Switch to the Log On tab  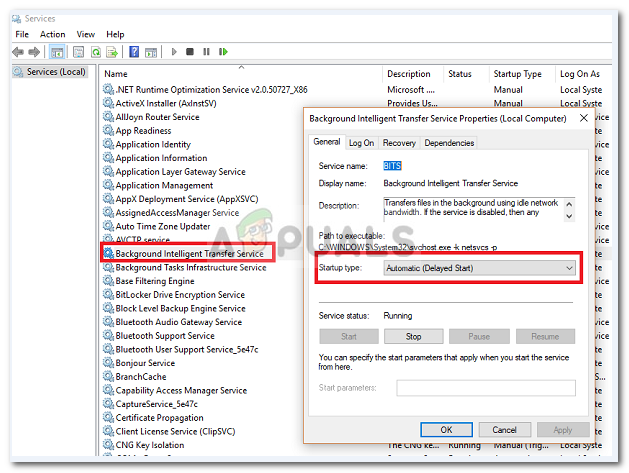click(361, 143)
